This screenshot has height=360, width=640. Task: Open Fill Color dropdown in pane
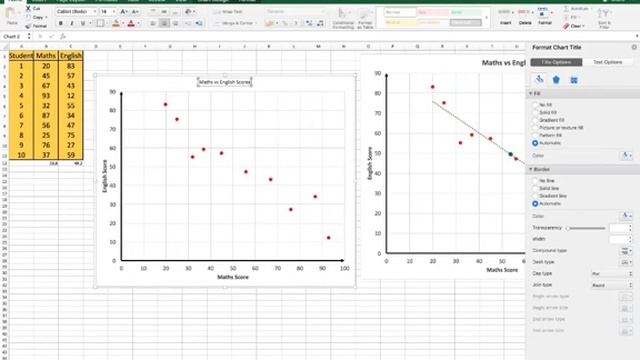click(626, 156)
